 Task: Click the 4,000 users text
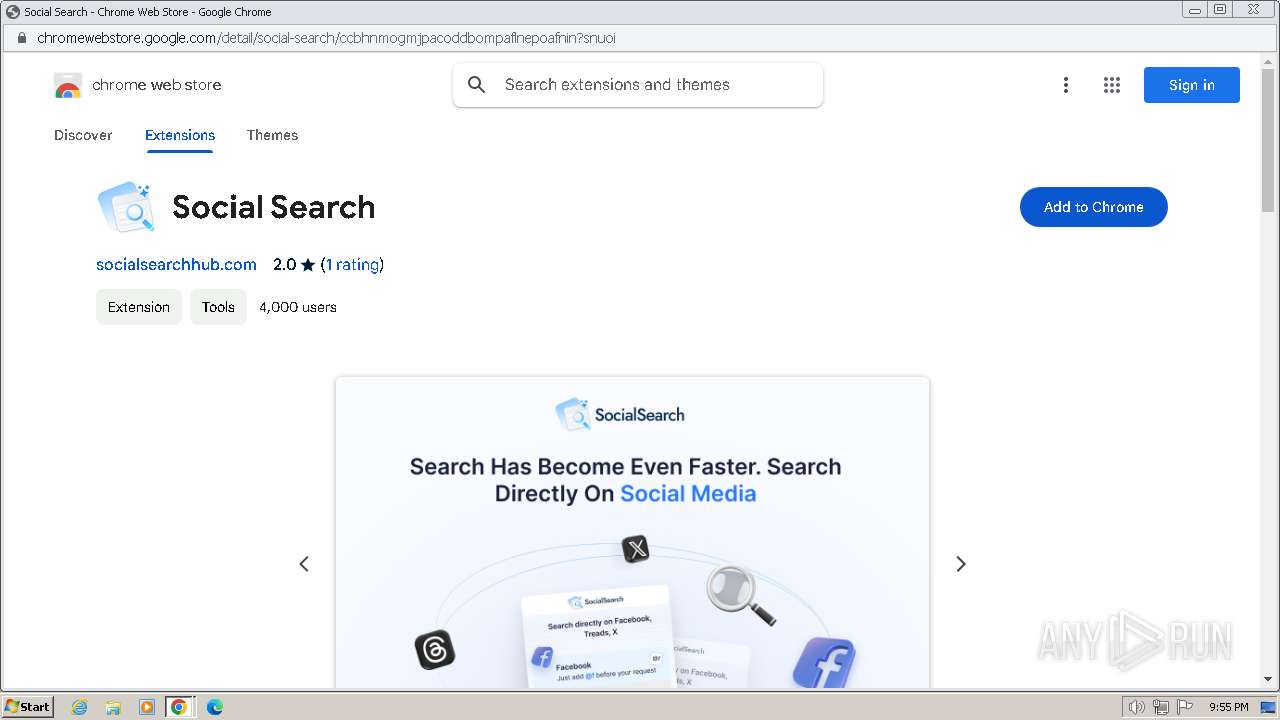[x=298, y=307]
